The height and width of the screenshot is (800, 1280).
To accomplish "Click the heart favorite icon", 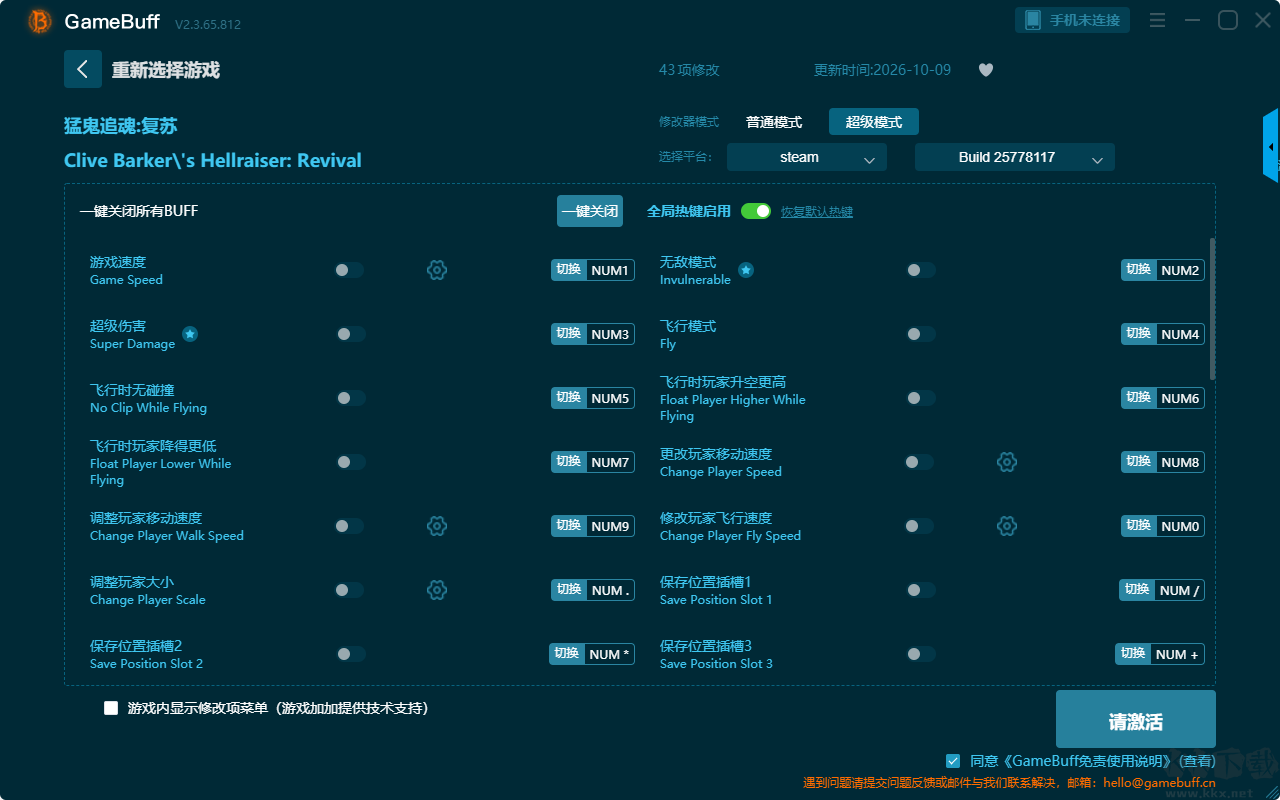I will (986, 70).
